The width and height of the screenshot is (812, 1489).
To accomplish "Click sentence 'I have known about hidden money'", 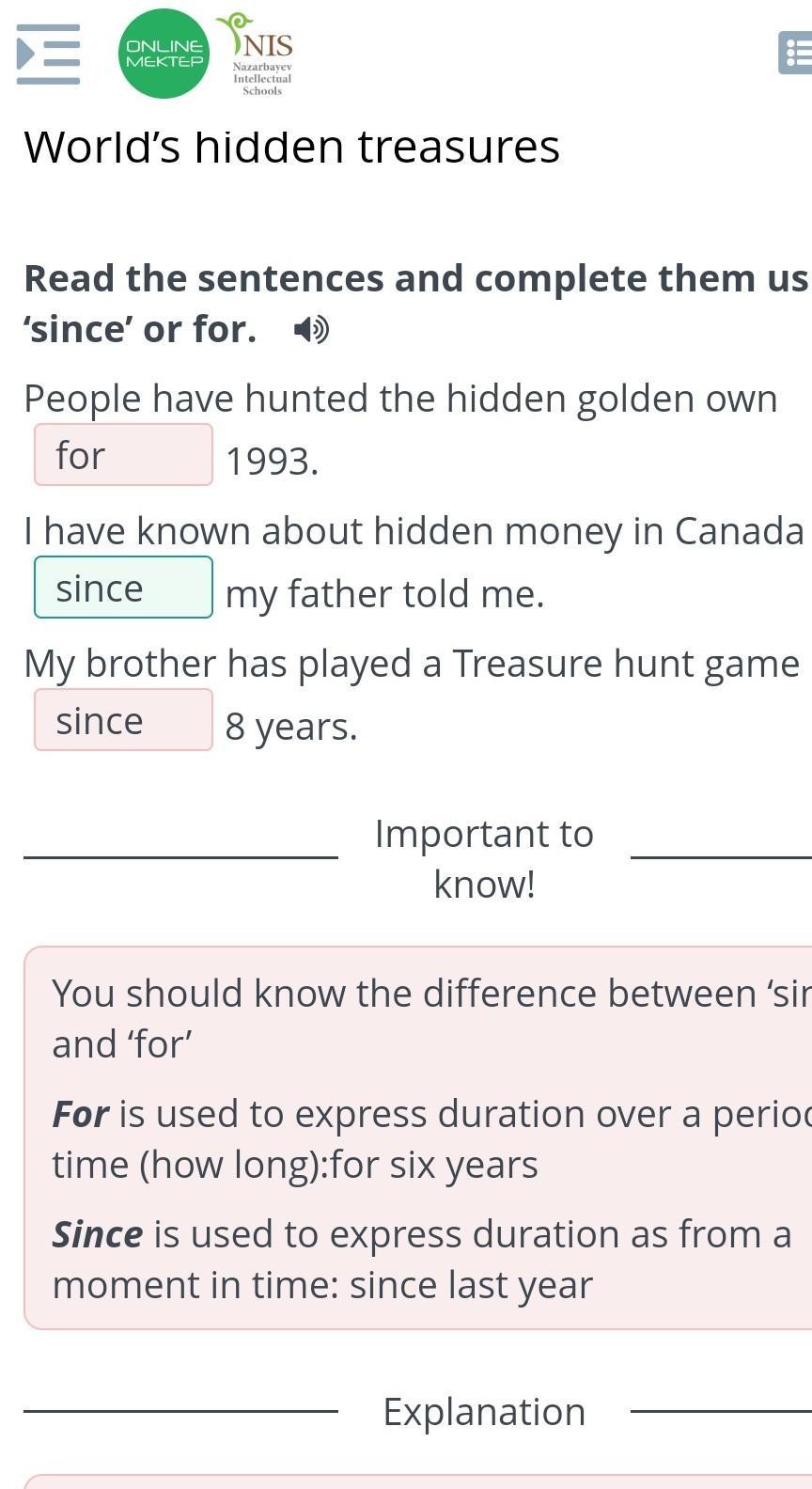I will (x=414, y=531).
